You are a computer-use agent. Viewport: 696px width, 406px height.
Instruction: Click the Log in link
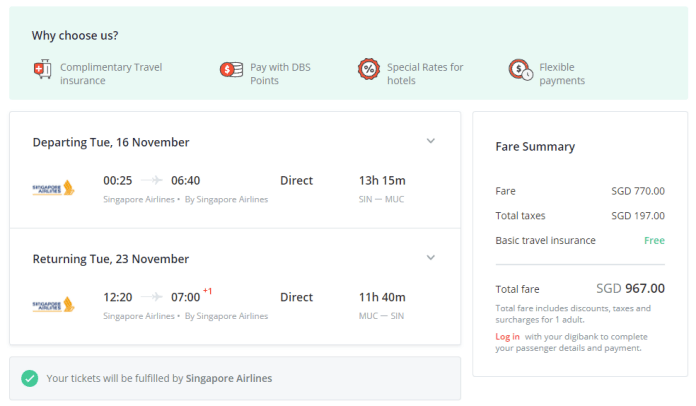(x=507, y=336)
